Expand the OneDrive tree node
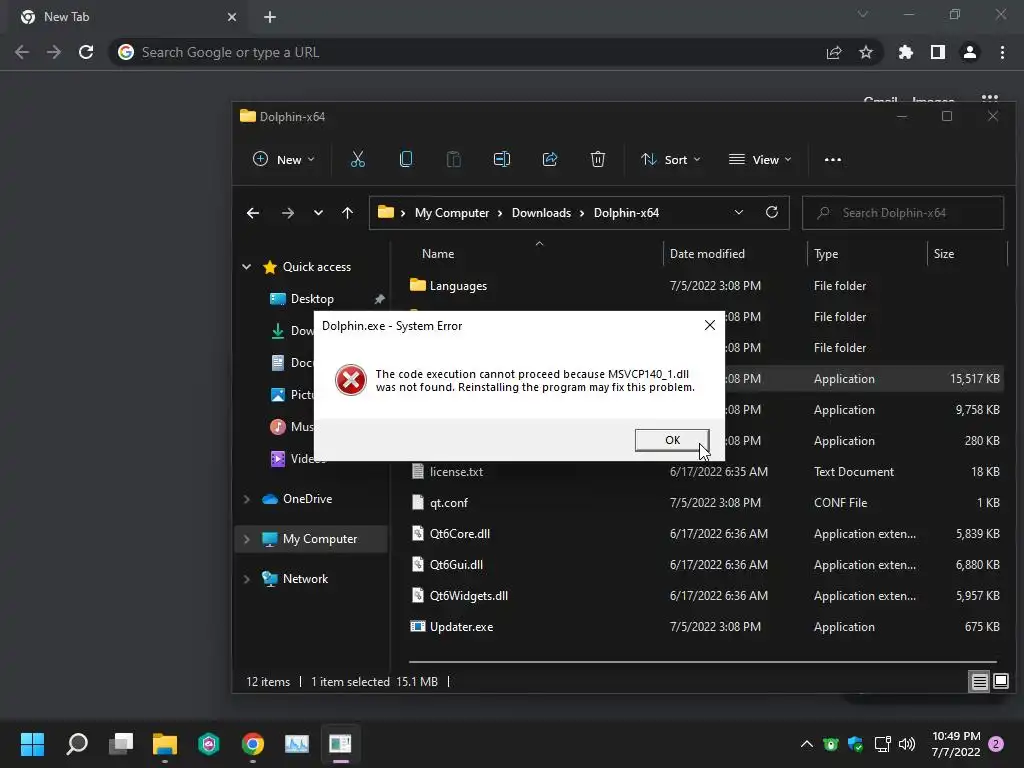 246,499
